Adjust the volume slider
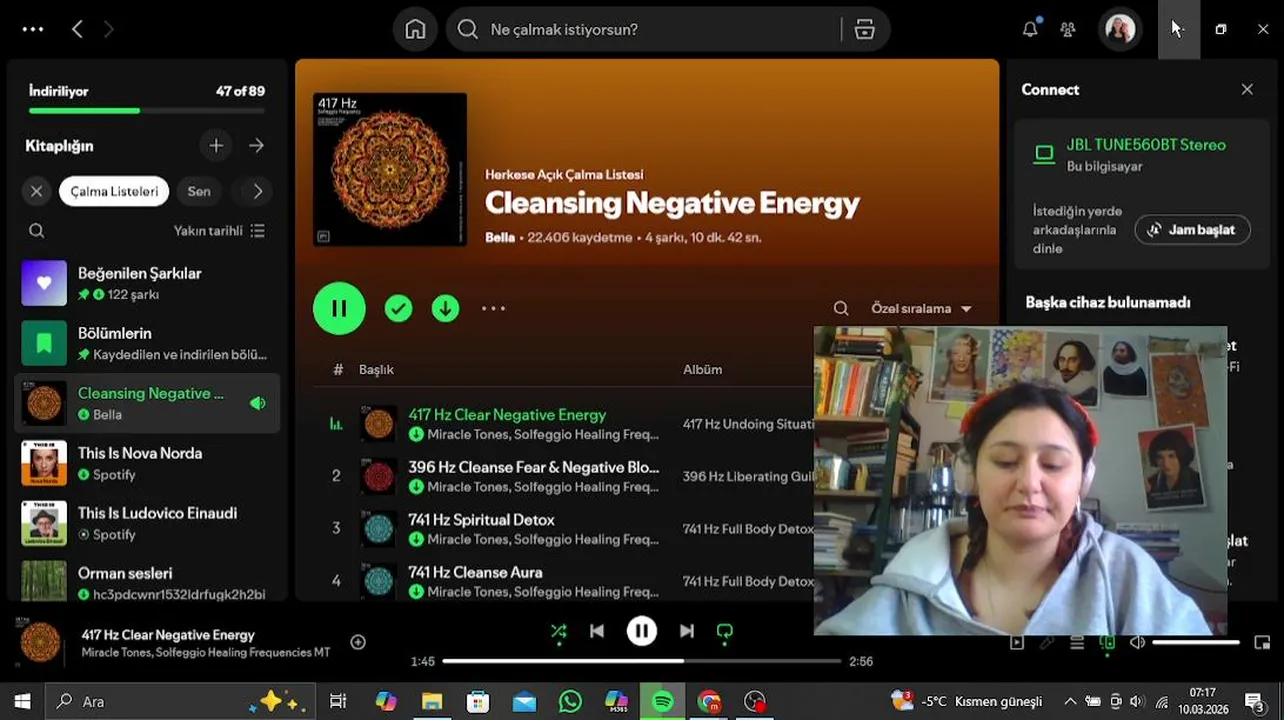Screen dimensions: 1284x720 pyautogui.click(x=1196, y=643)
